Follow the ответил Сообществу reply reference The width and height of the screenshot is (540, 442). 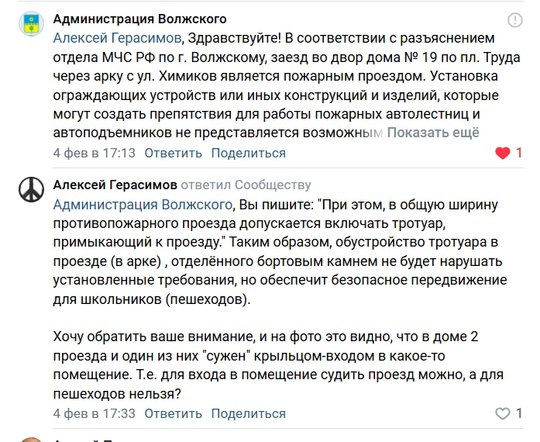[x=246, y=185]
